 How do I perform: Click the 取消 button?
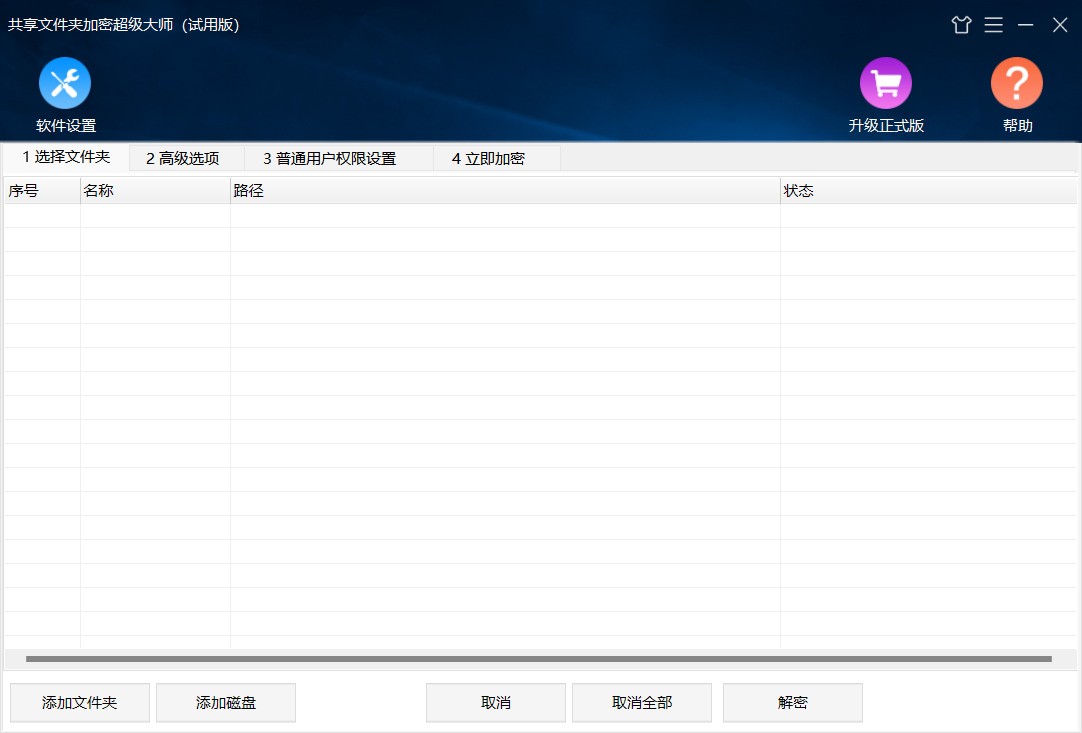496,702
